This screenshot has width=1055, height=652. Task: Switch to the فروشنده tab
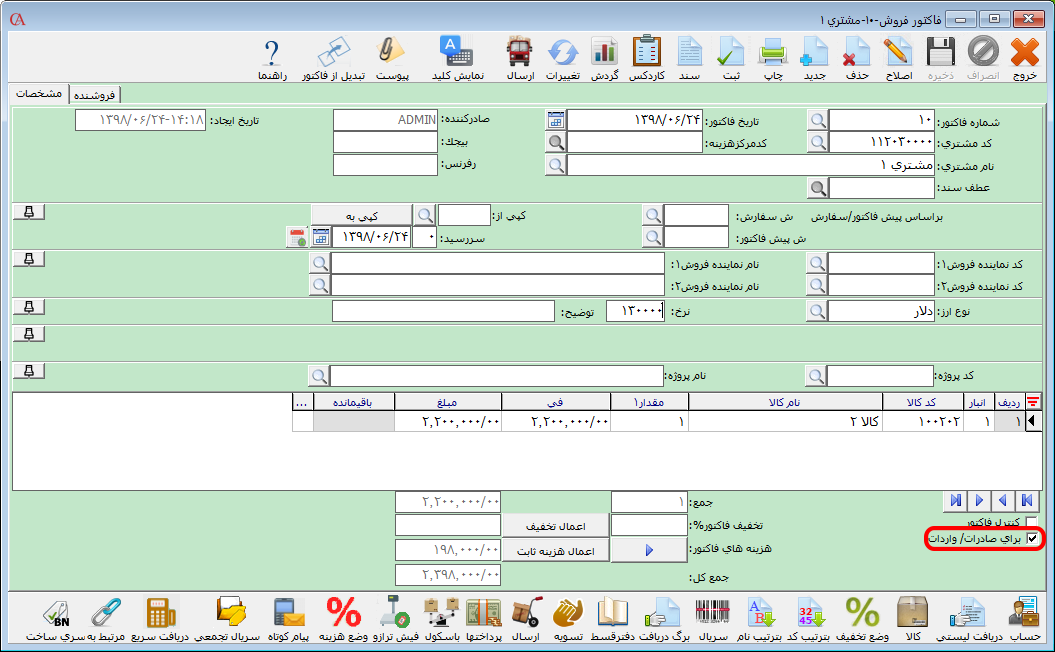point(95,94)
